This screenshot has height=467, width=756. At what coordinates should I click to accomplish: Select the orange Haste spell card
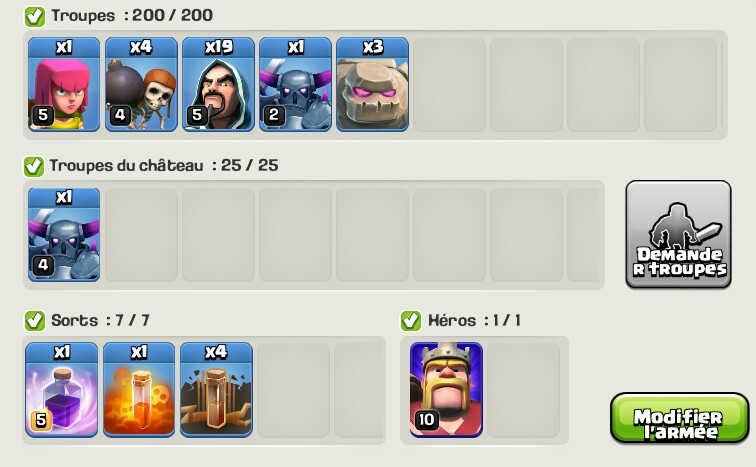pos(139,390)
